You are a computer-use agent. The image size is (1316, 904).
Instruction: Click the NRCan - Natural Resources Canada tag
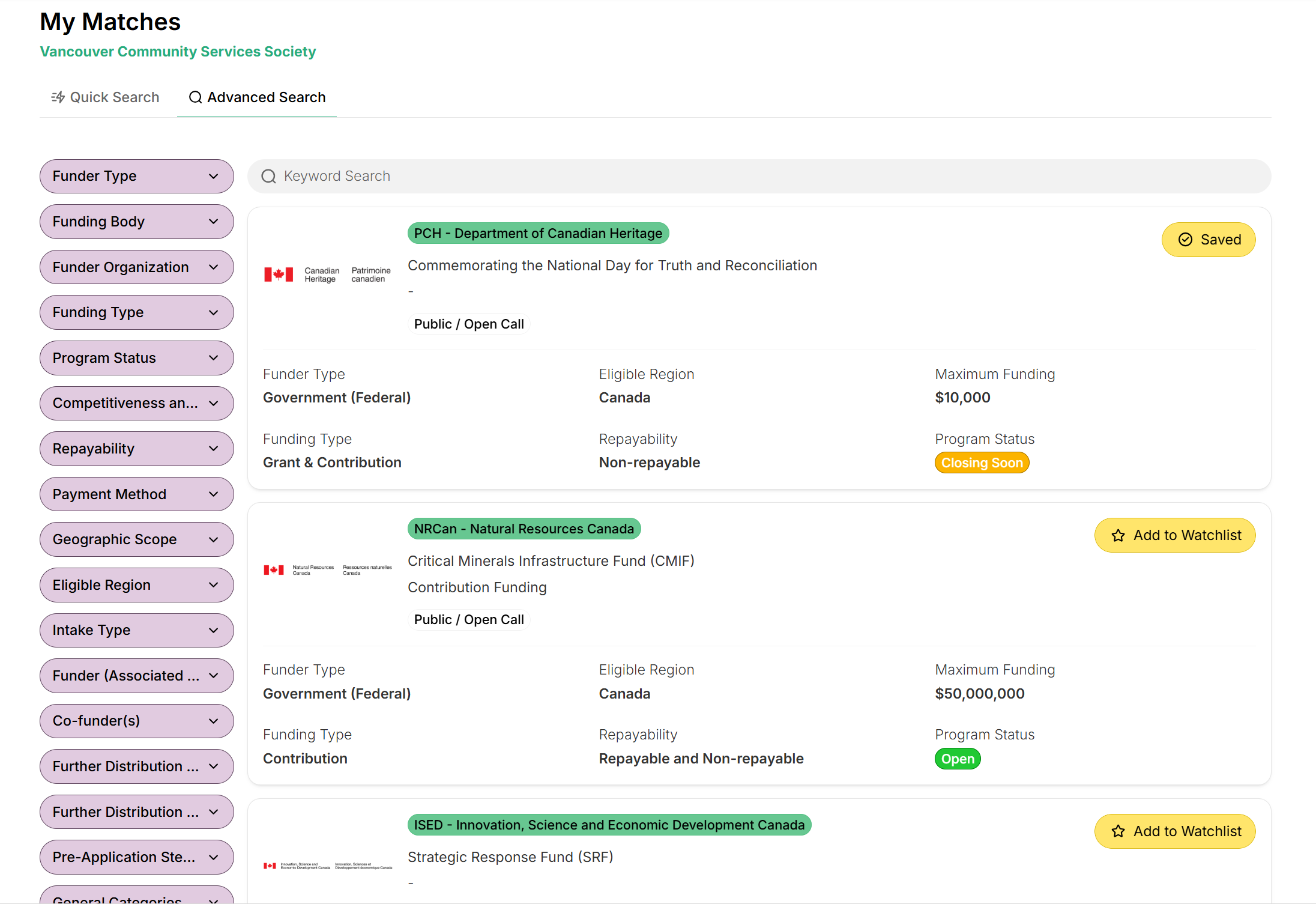point(524,529)
